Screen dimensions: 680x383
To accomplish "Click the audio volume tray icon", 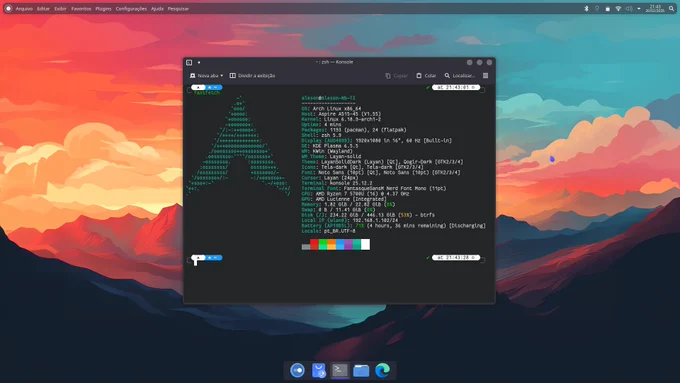I will [x=629, y=9].
